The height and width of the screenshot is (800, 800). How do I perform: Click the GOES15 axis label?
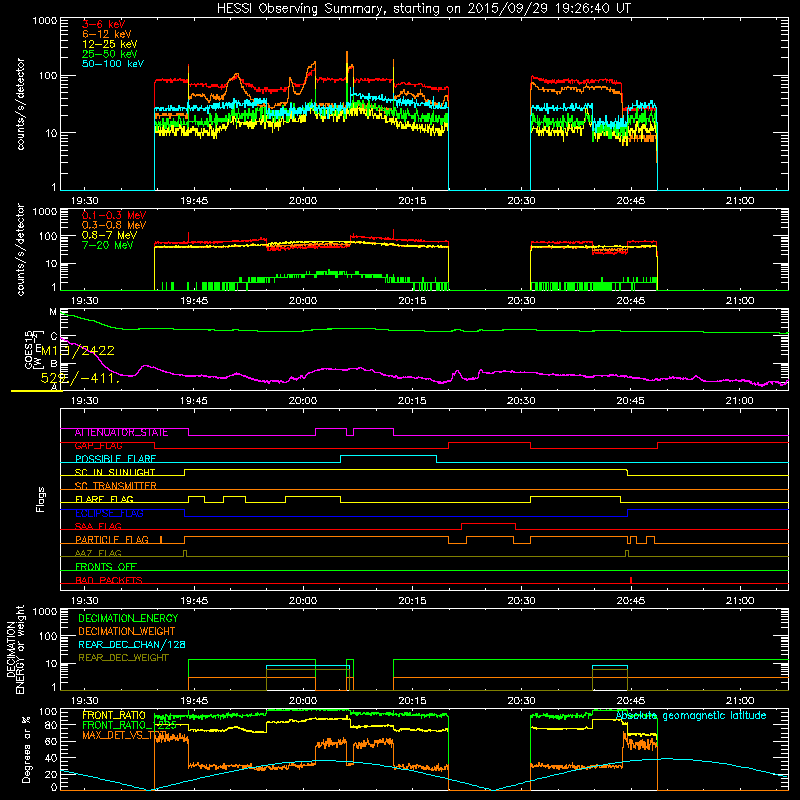29,349
